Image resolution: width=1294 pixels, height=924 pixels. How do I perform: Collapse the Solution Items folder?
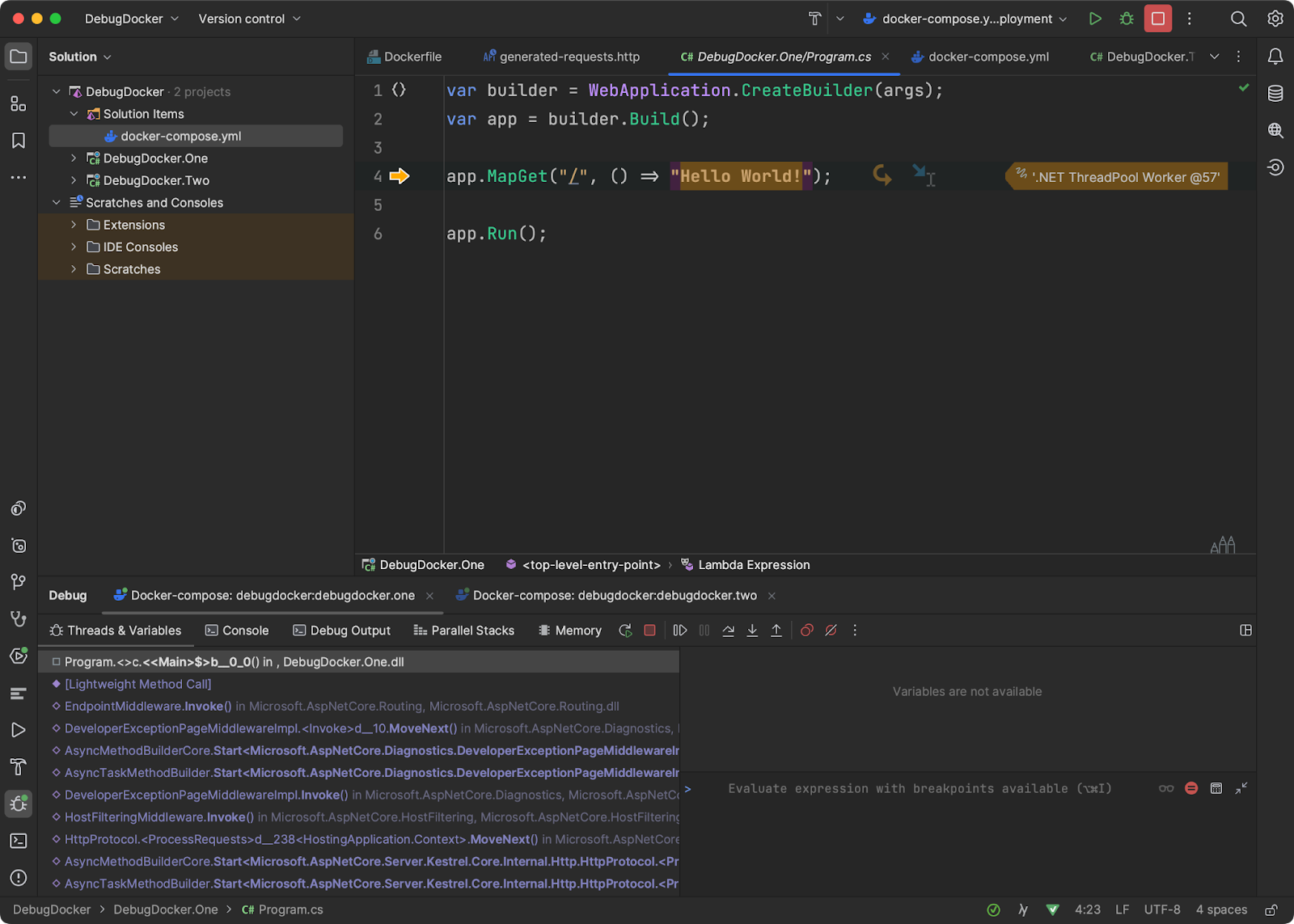click(x=74, y=114)
